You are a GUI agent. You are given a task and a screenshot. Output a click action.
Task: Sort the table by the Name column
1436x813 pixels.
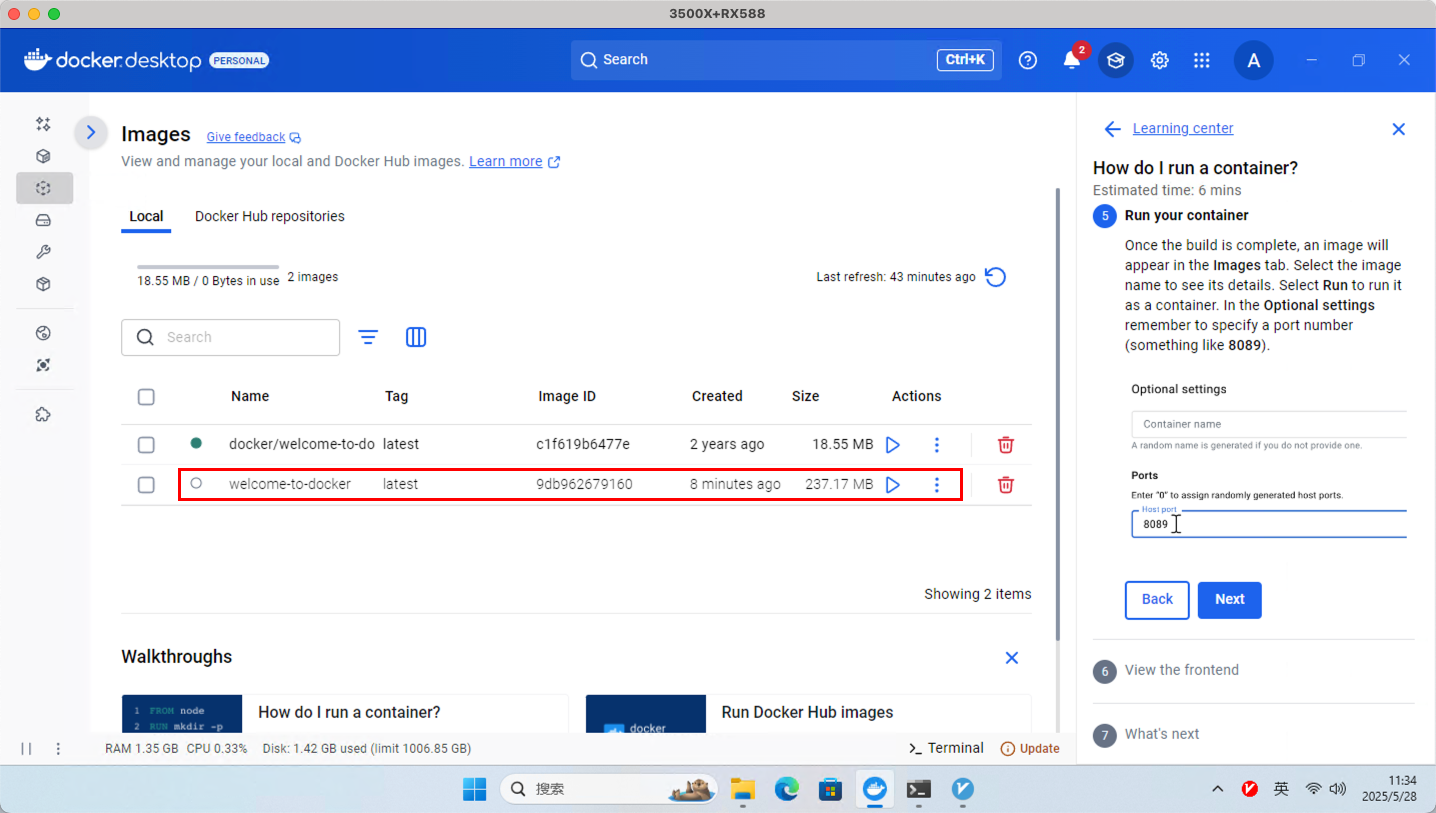[x=250, y=396]
